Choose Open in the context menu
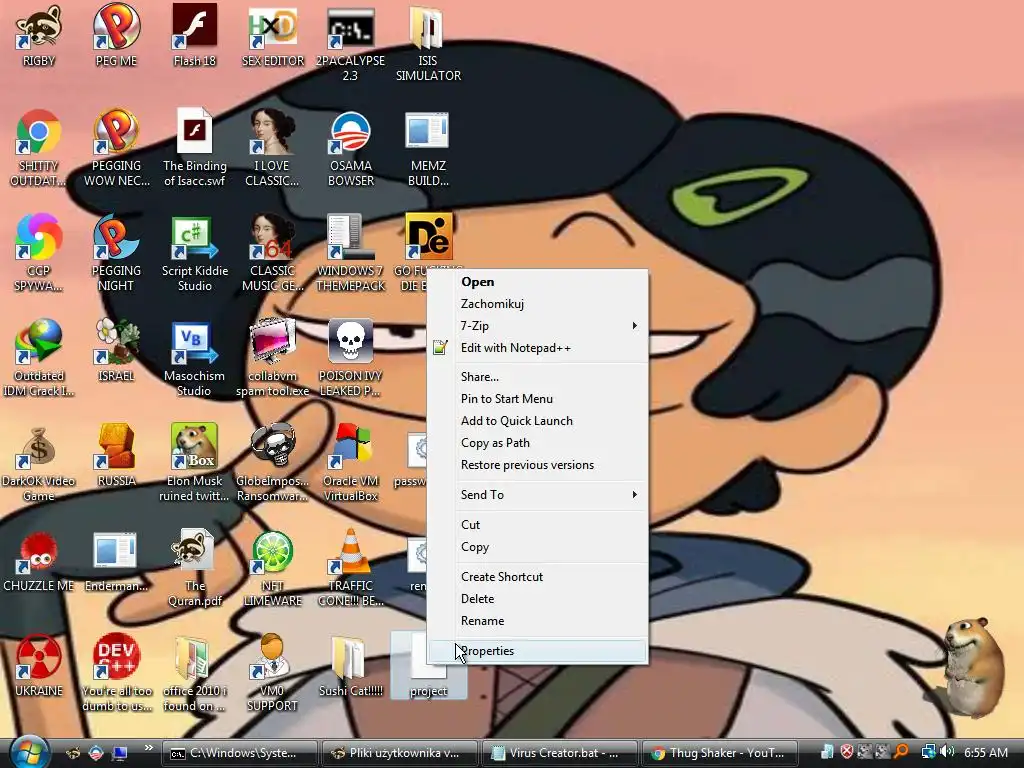The width and height of the screenshot is (1024, 768). click(x=537, y=282)
